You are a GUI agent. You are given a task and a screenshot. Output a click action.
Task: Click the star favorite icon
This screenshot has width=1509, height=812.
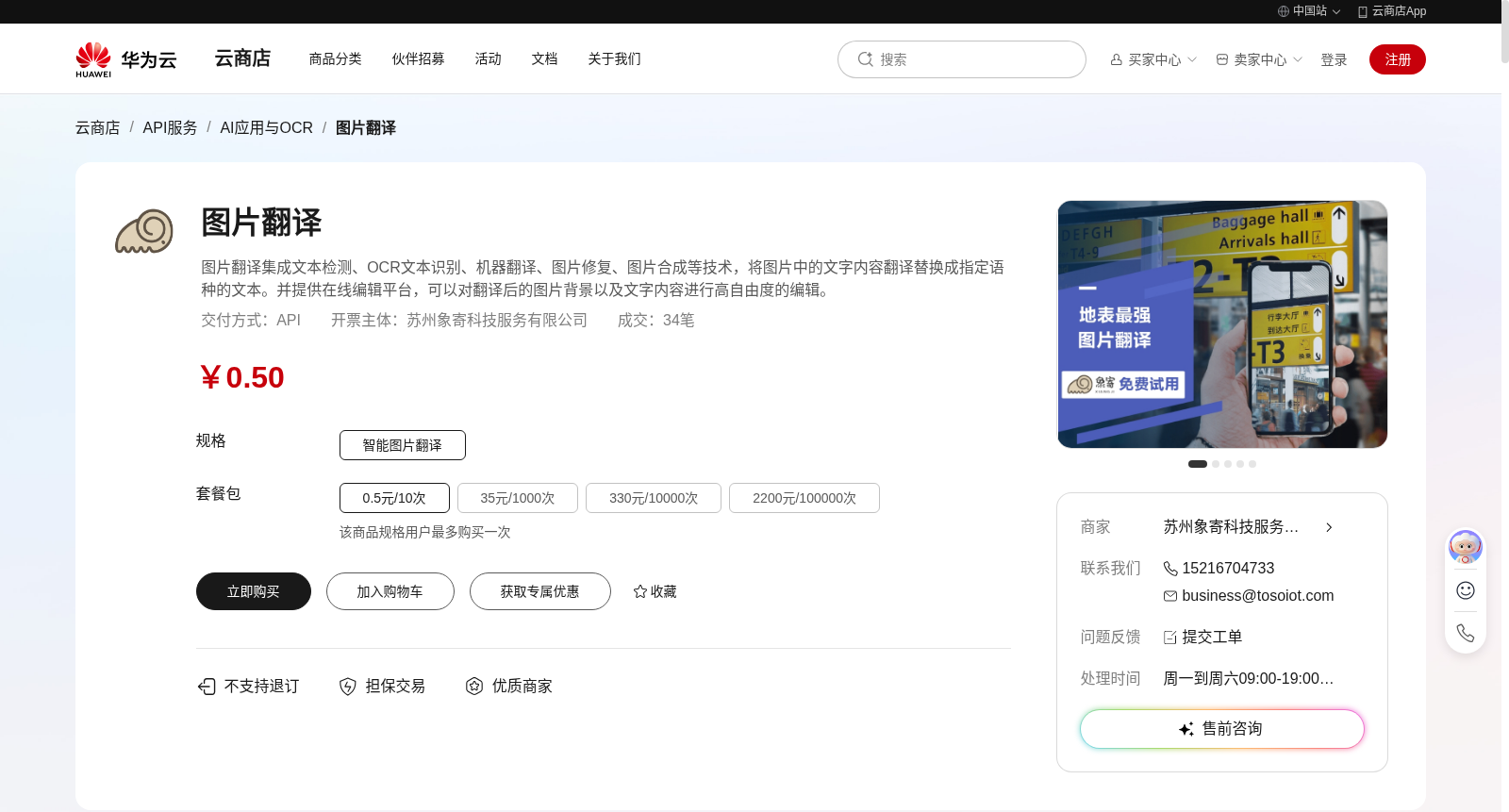[x=640, y=591]
